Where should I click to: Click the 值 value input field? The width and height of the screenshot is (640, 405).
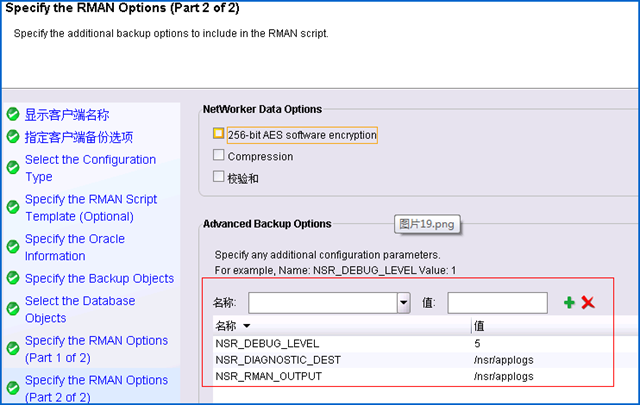point(497,303)
